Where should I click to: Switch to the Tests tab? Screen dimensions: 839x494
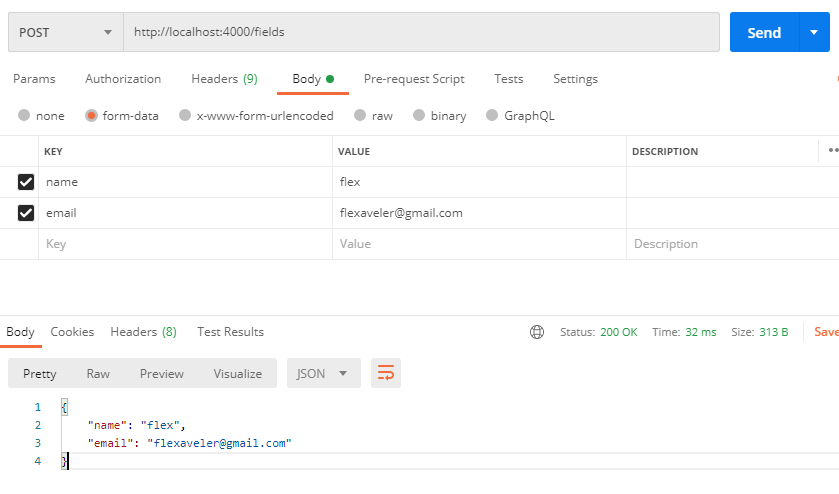point(509,79)
